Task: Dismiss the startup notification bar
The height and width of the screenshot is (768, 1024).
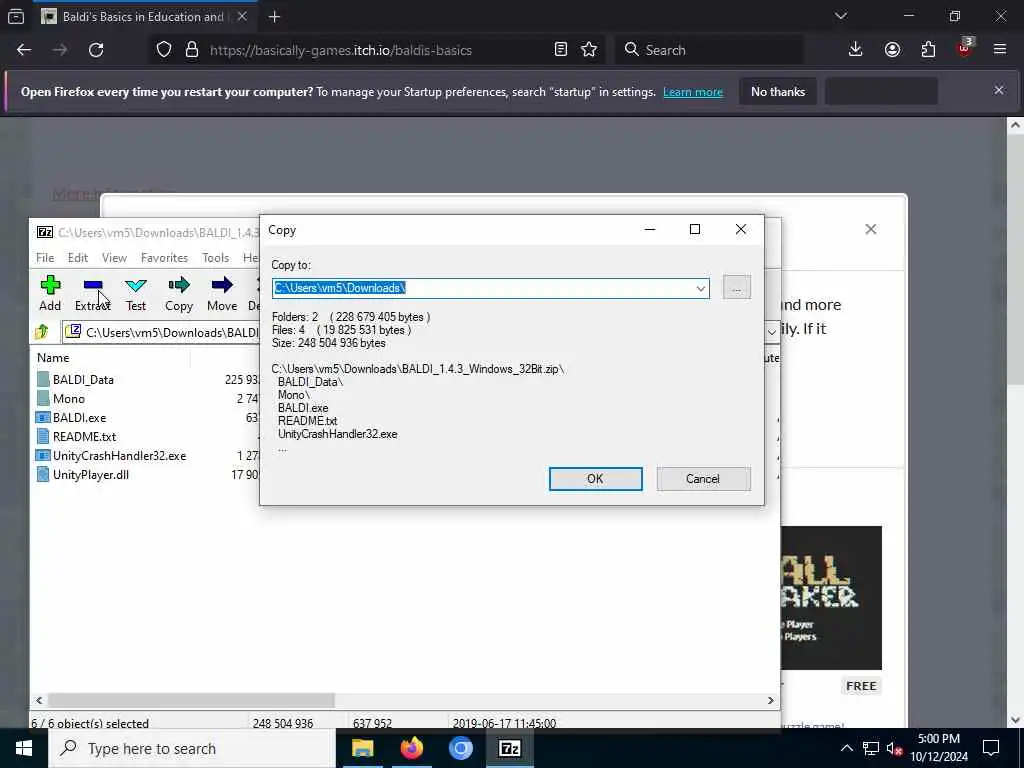Action: (999, 90)
